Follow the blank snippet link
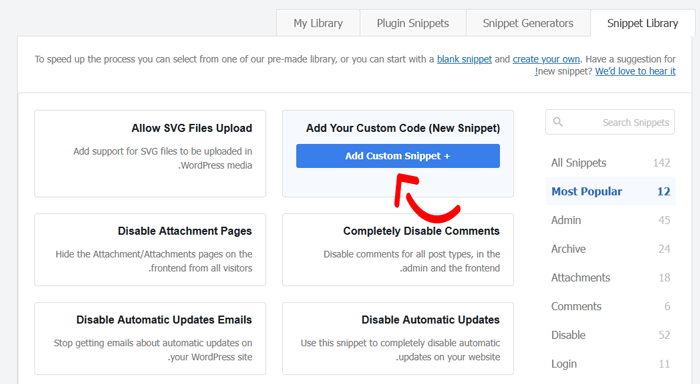 (464, 59)
